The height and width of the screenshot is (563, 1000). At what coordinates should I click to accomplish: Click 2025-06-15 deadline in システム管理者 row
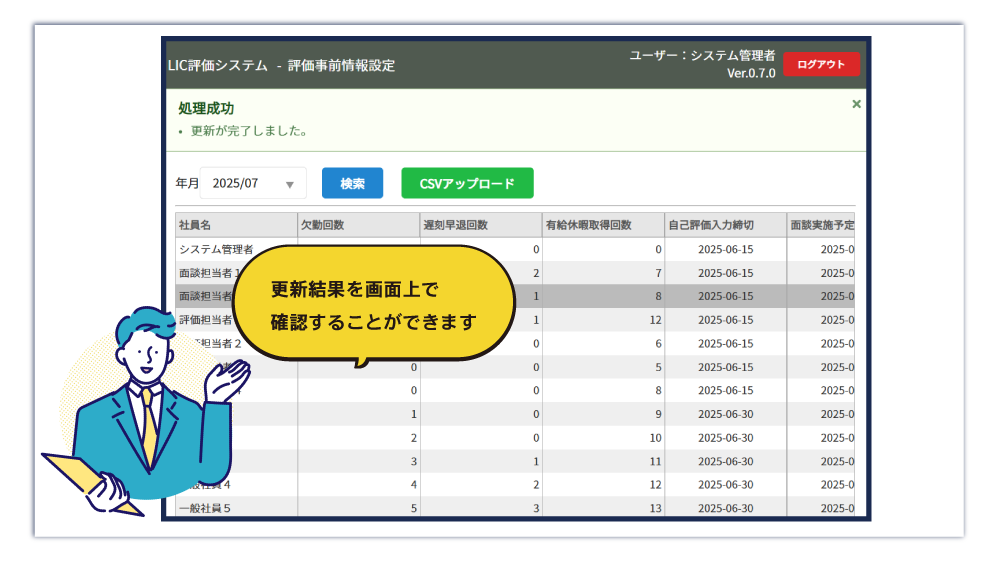(x=726, y=249)
